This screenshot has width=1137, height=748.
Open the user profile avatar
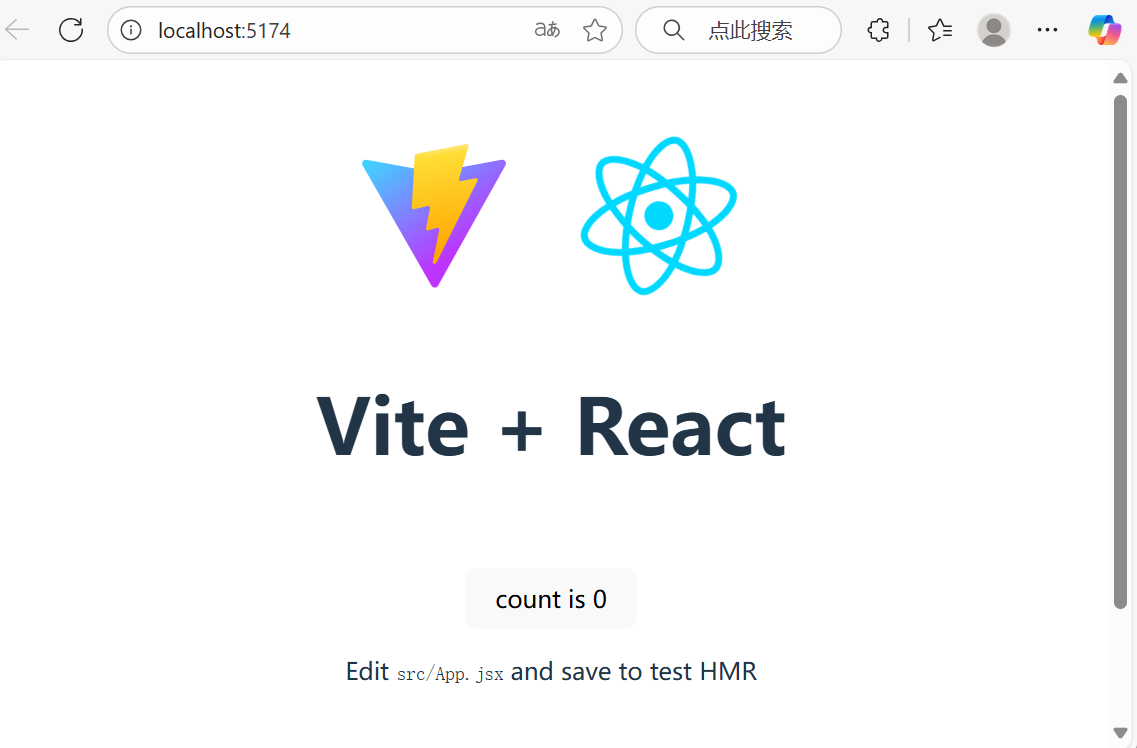pyautogui.click(x=993, y=30)
